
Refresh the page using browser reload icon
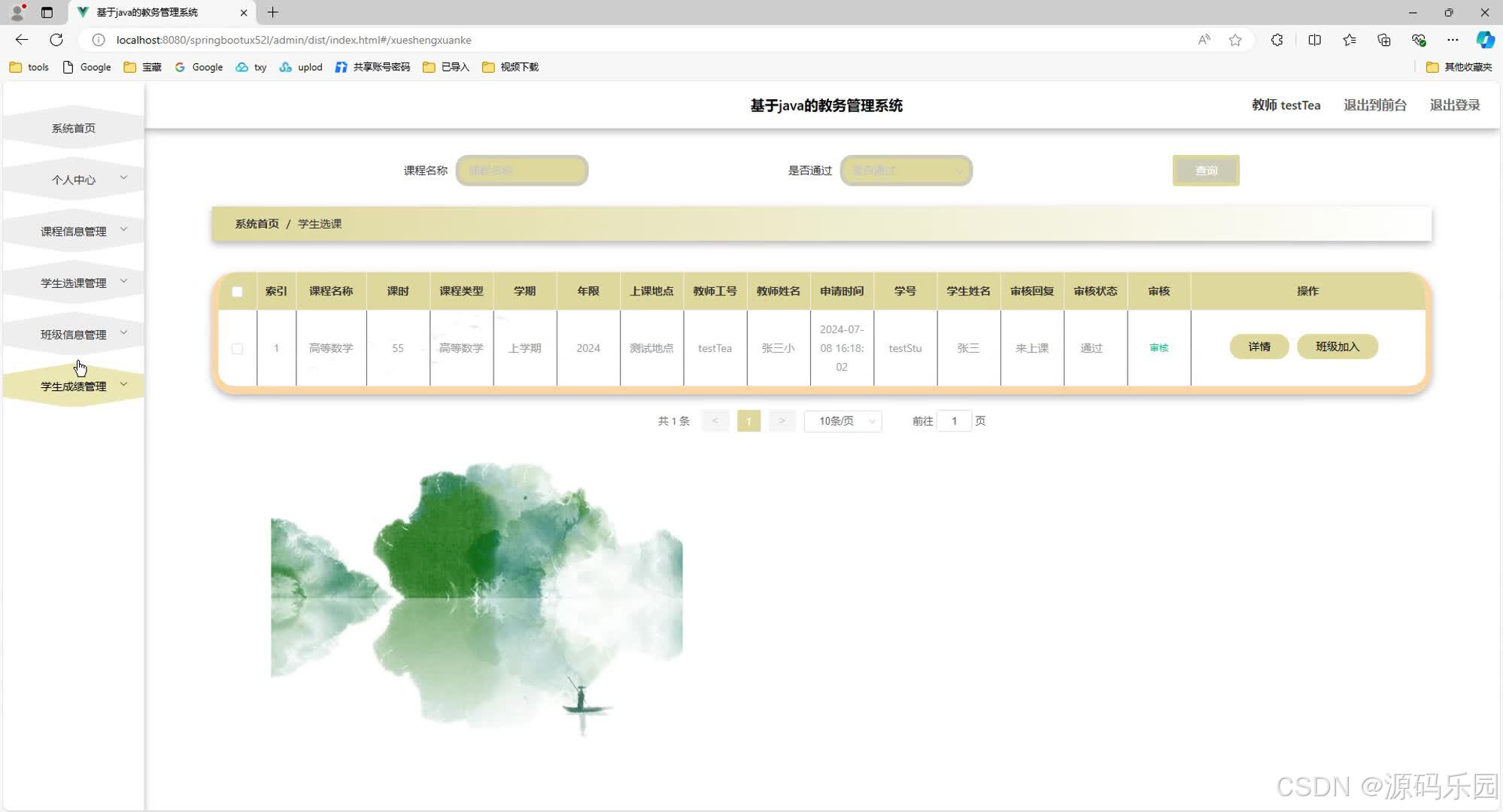pos(56,40)
